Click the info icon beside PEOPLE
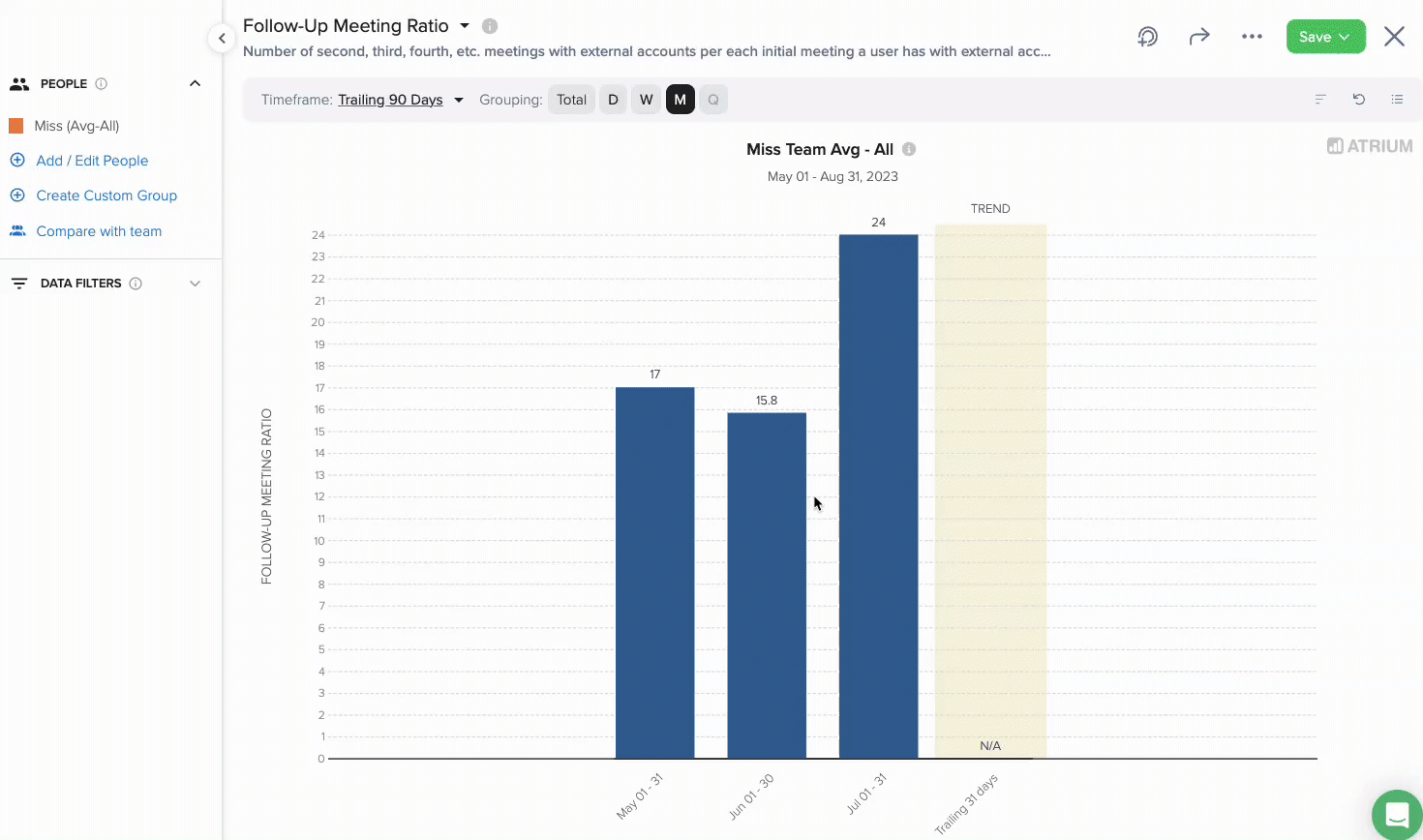The image size is (1423, 840). pos(101,84)
